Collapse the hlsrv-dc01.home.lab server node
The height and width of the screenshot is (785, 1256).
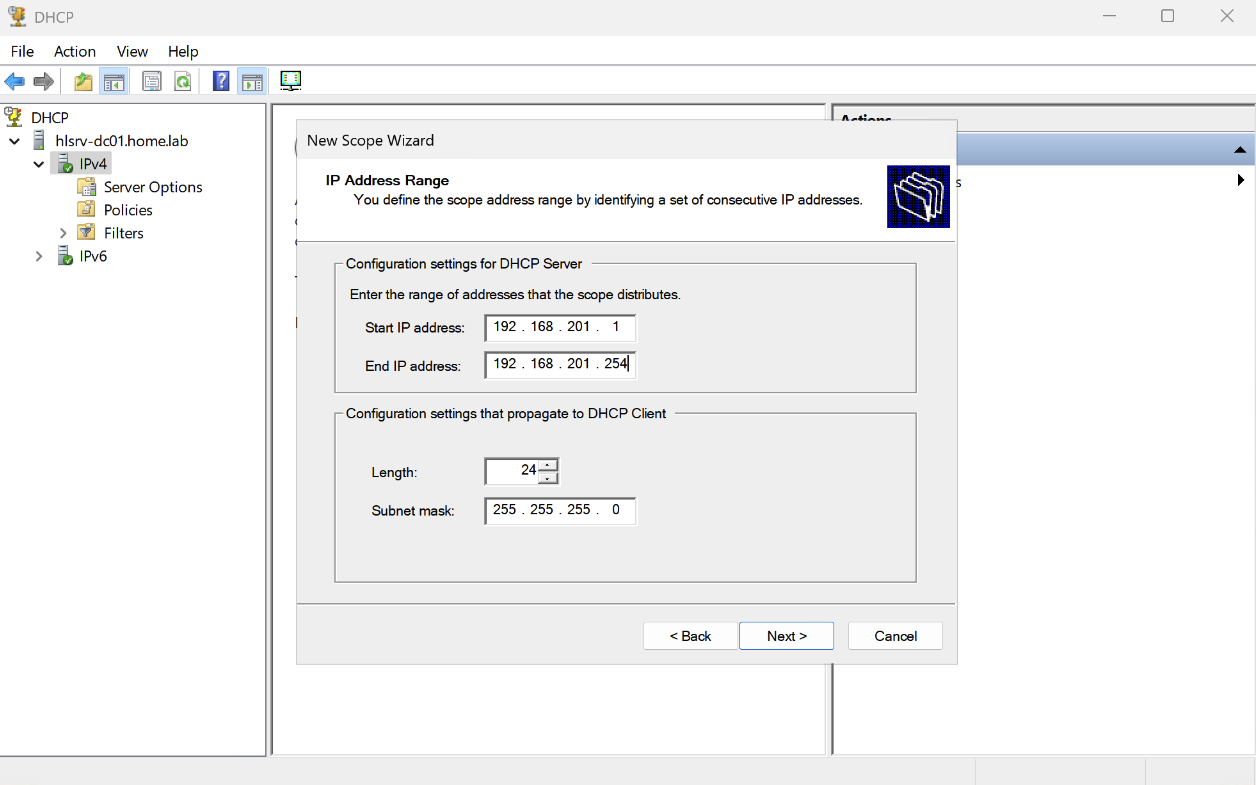pos(15,141)
